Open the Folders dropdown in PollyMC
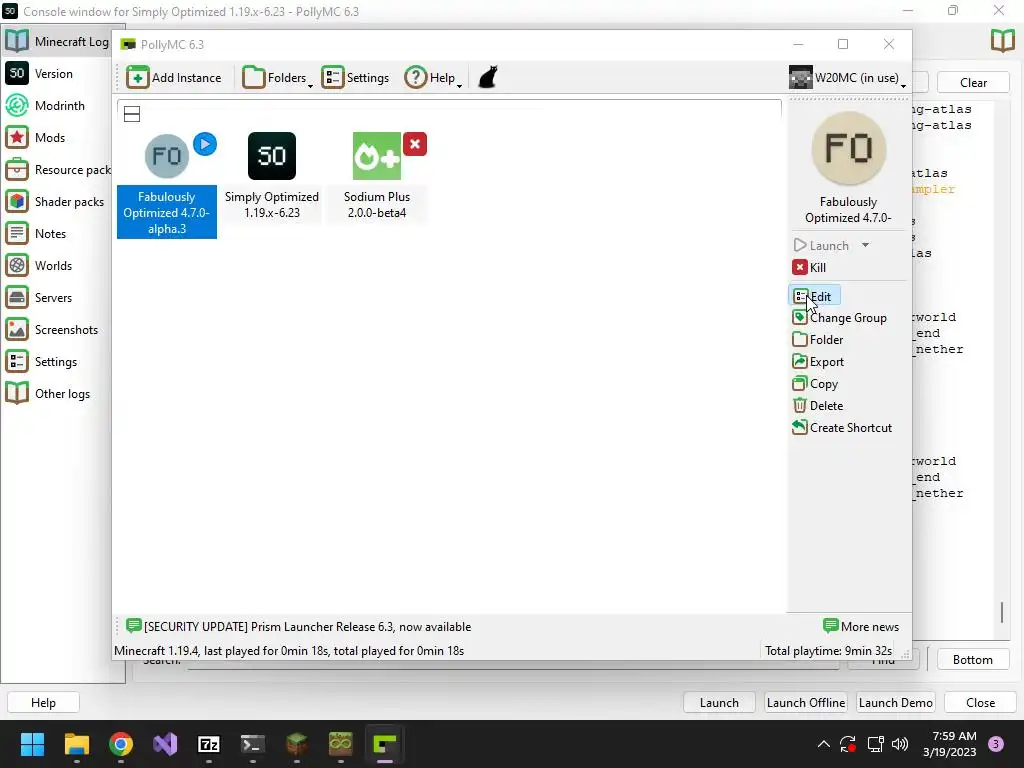 (x=278, y=78)
